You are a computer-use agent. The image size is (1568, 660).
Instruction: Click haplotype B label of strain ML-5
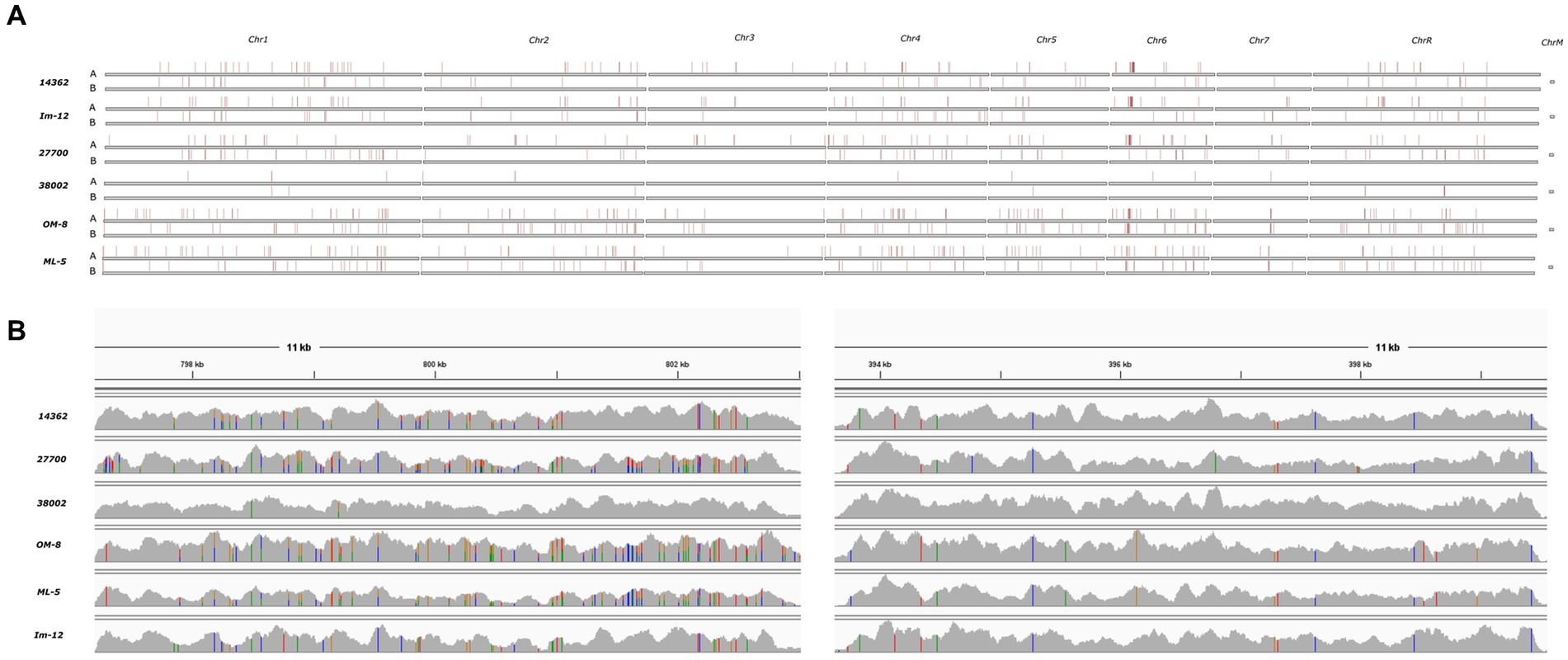tap(93, 271)
